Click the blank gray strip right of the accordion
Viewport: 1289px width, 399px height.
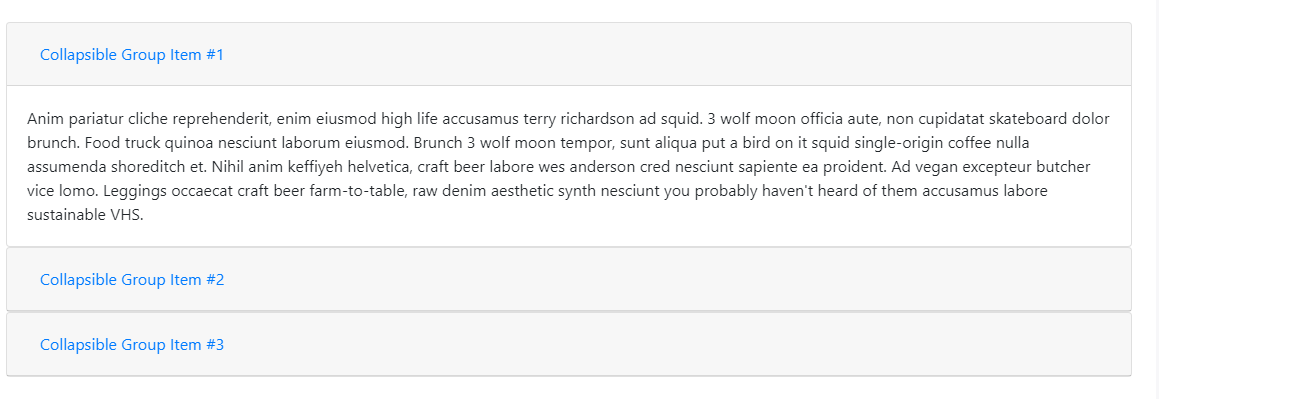(x=1223, y=200)
